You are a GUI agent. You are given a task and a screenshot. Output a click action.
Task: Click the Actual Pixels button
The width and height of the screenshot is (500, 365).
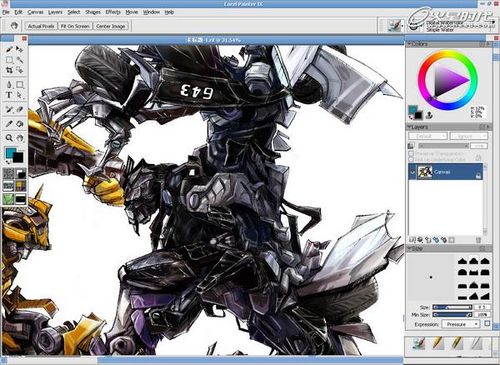pos(41,26)
